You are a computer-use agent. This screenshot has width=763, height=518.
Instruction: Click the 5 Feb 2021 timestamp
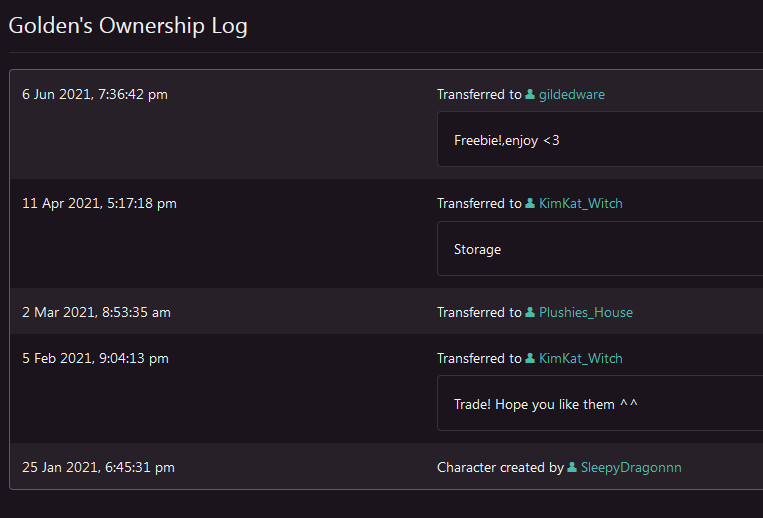click(x=95, y=359)
